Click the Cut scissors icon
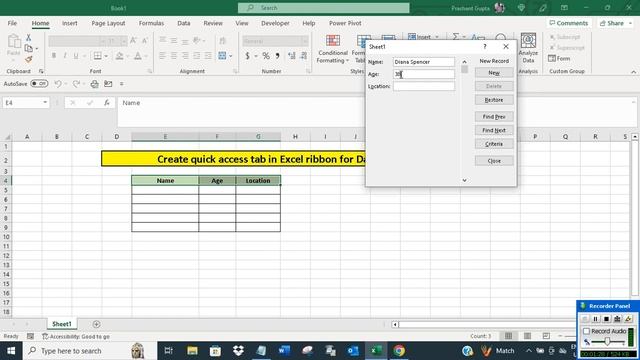This screenshot has height=360, width=640. tap(28, 38)
